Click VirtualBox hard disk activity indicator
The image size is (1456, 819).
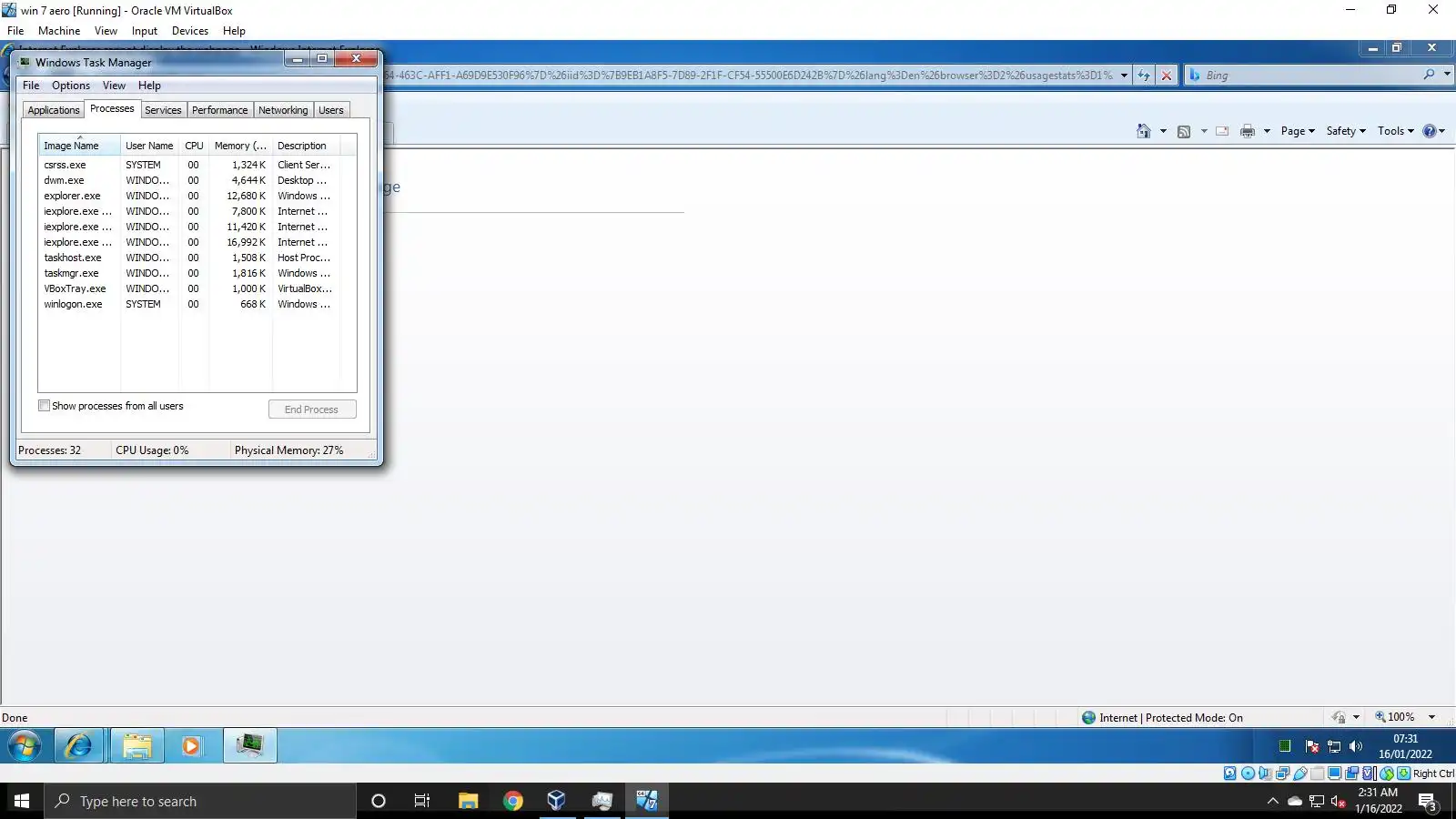(1230, 773)
